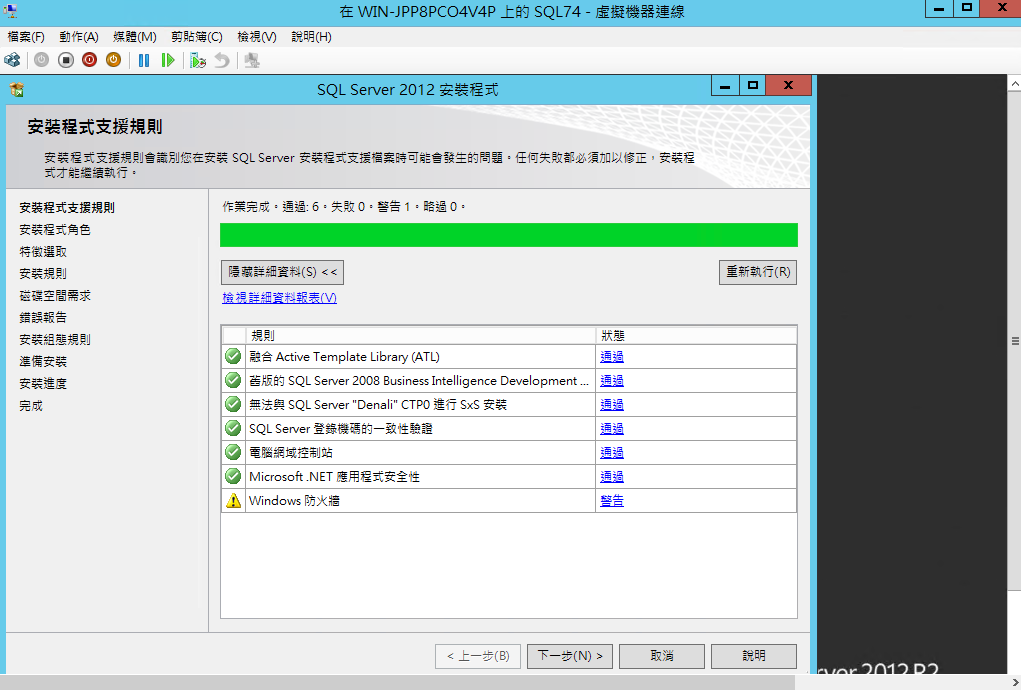
Task: Select 安裝規則 step in sidebar
Action: pos(43,274)
